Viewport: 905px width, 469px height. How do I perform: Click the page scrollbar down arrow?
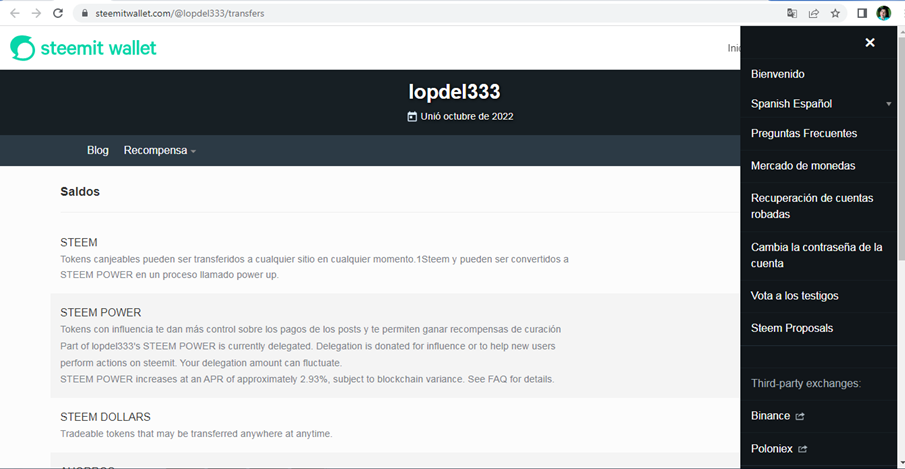coord(900,463)
